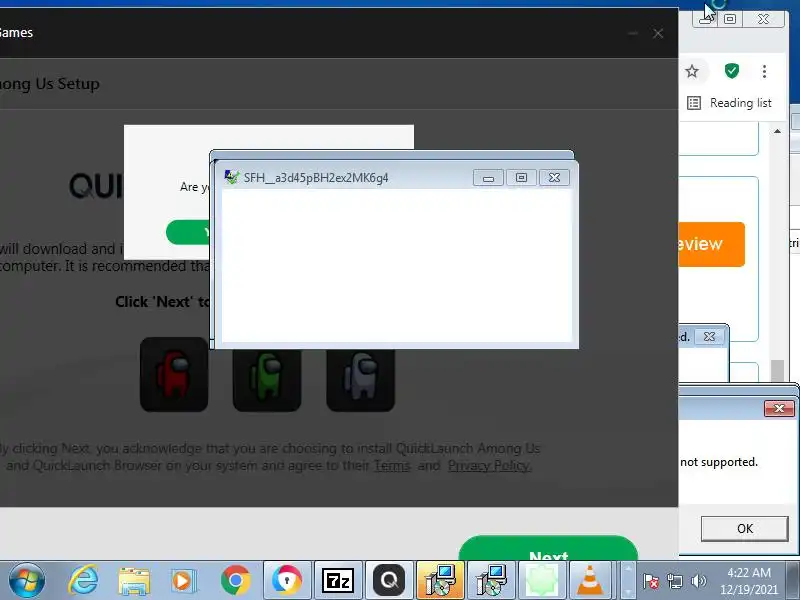Viewport: 800px width, 600px height.
Task: Click the Show Desktop strip at taskbar end
Action: tap(793, 580)
